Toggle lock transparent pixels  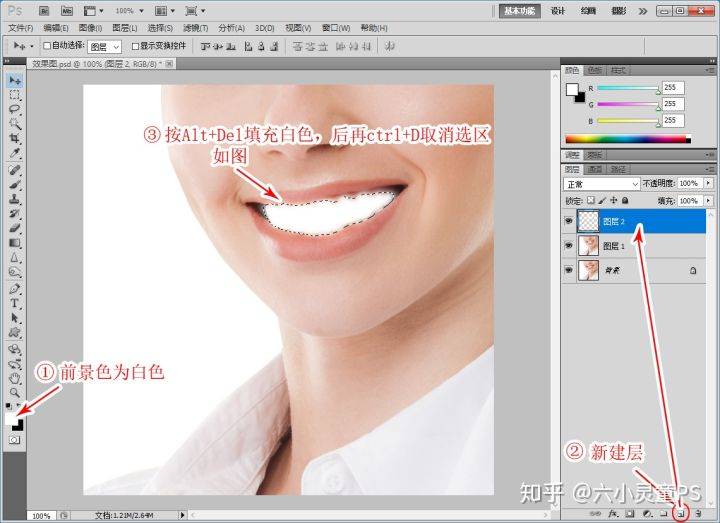pyautogui.click(x=591, y=200)
